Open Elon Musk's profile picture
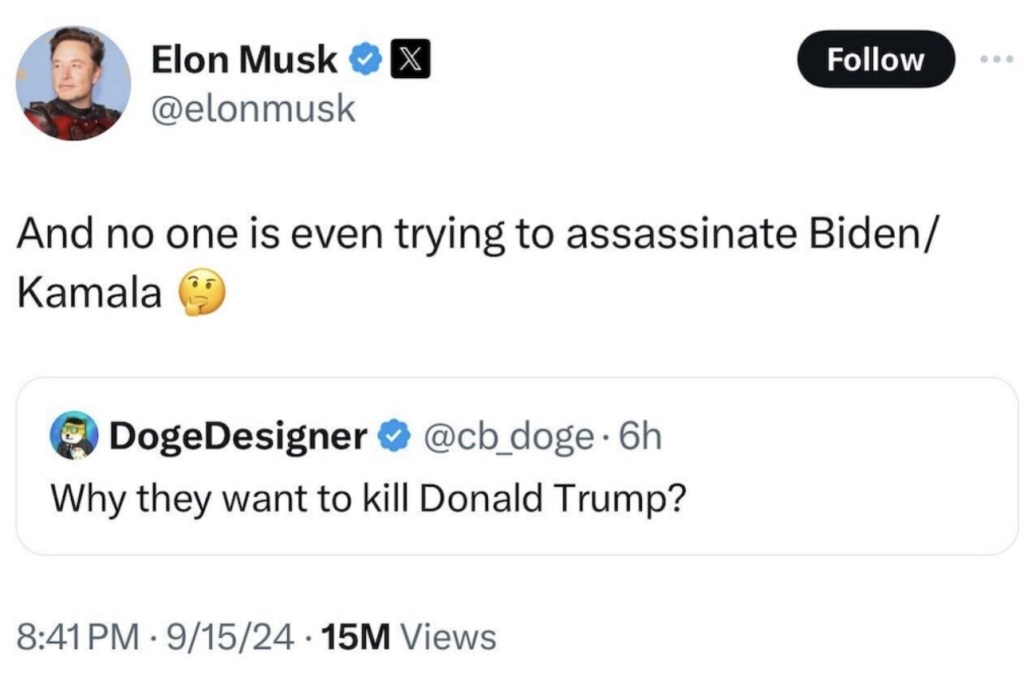The height and width of the screenshot is (681, 1024). click(x=73, y=84)
